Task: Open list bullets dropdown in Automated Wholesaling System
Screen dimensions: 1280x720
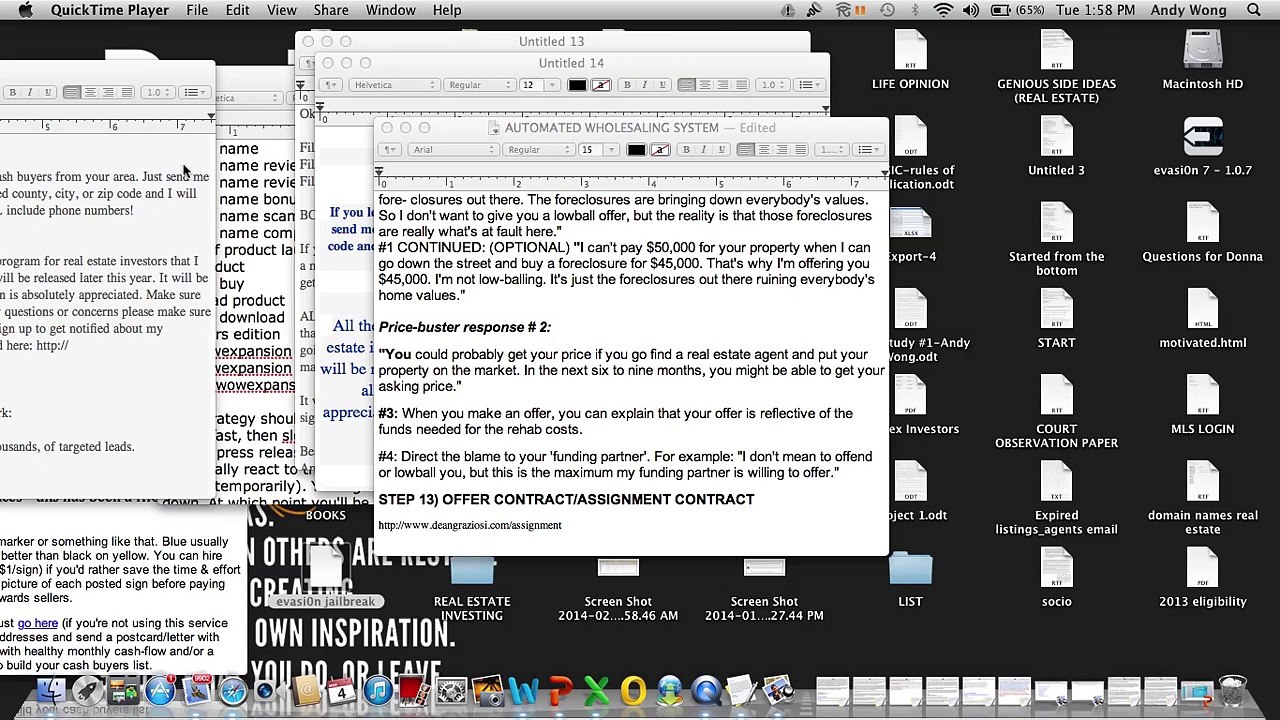Action: click(867, 150)
